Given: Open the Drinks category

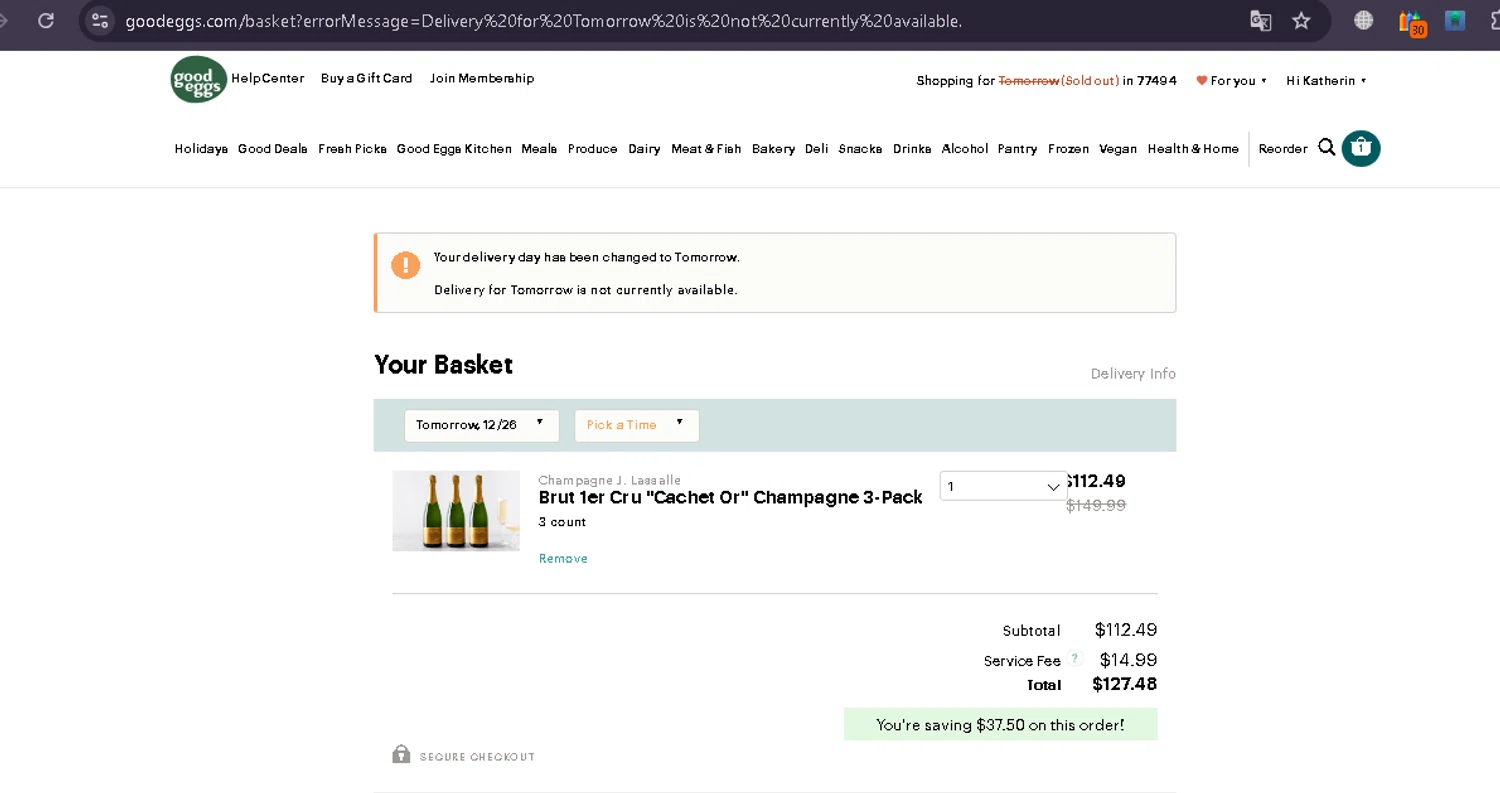Looking at the screenshot, I should 912,149.
